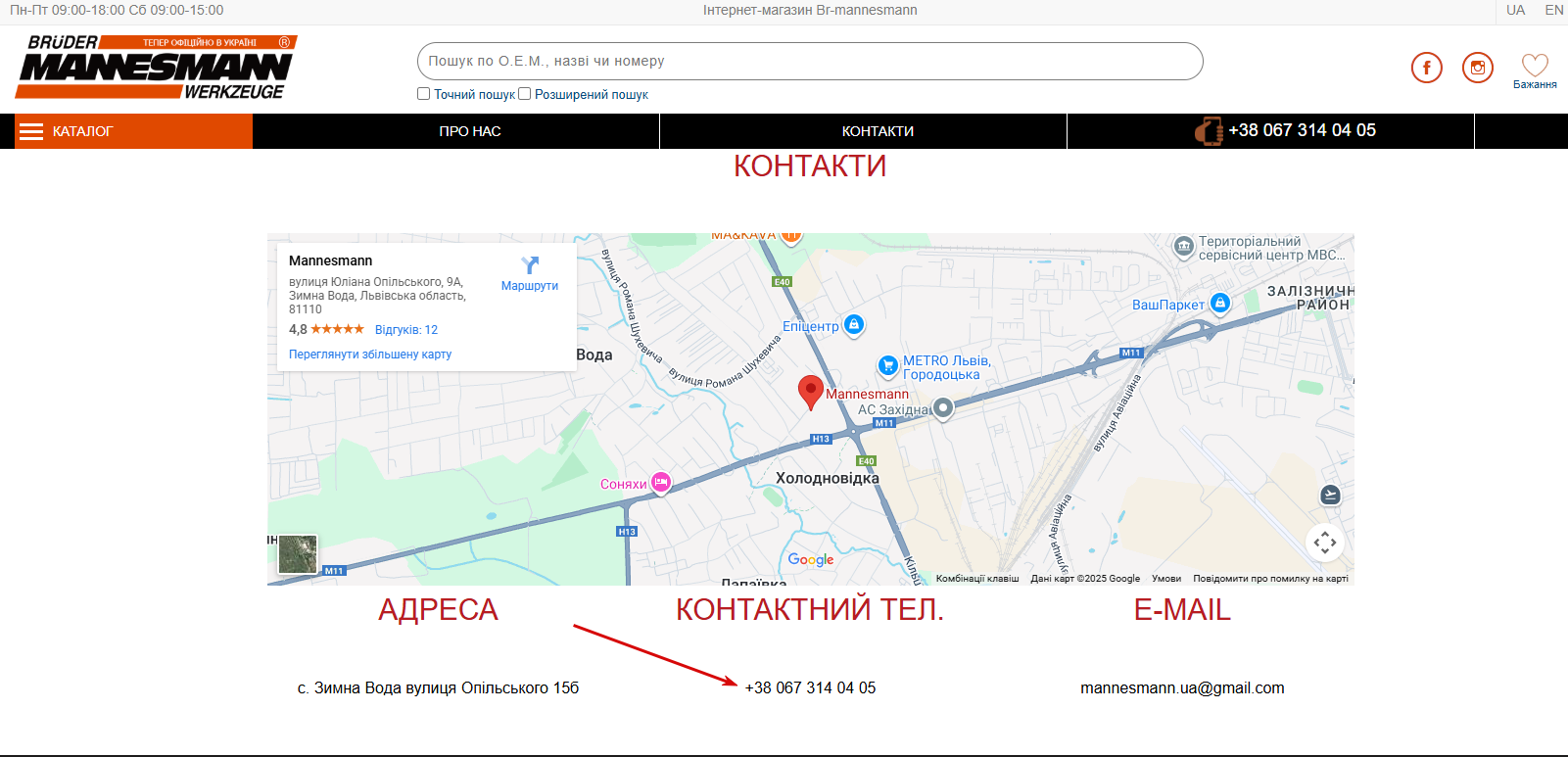Click the O.E.M. search input field

pos(810,61)
